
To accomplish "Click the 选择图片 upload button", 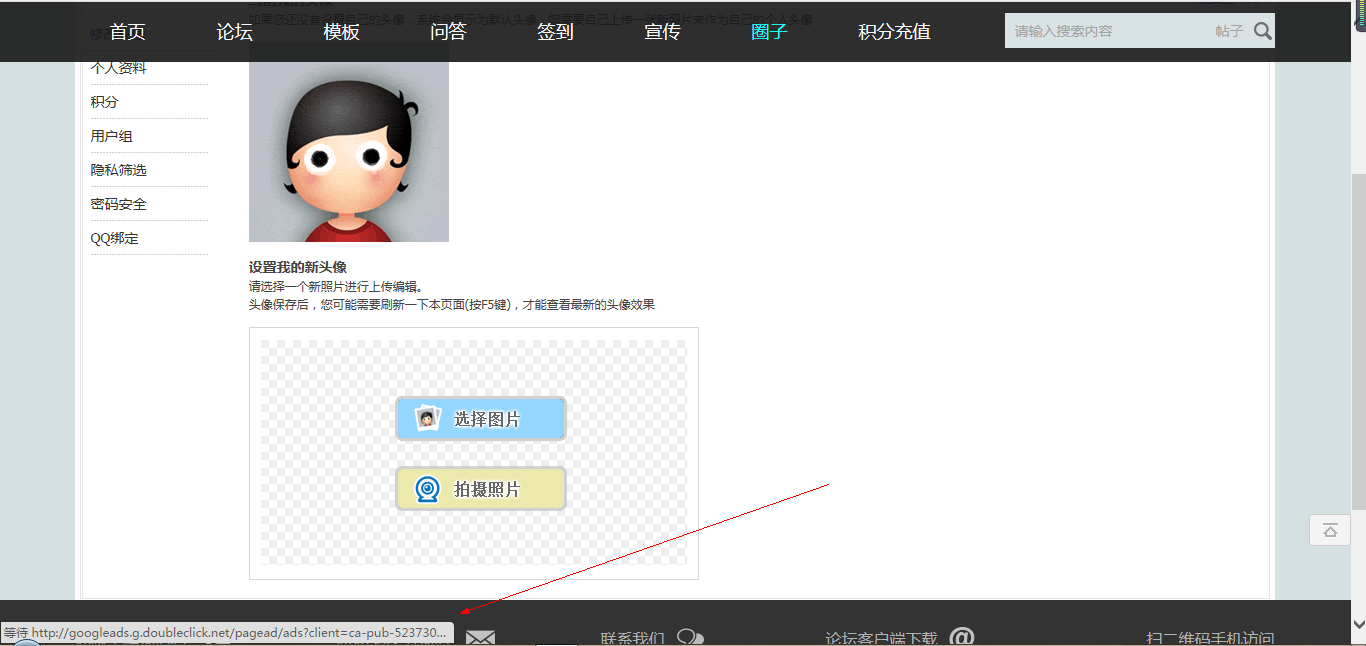I will [480, 418].
